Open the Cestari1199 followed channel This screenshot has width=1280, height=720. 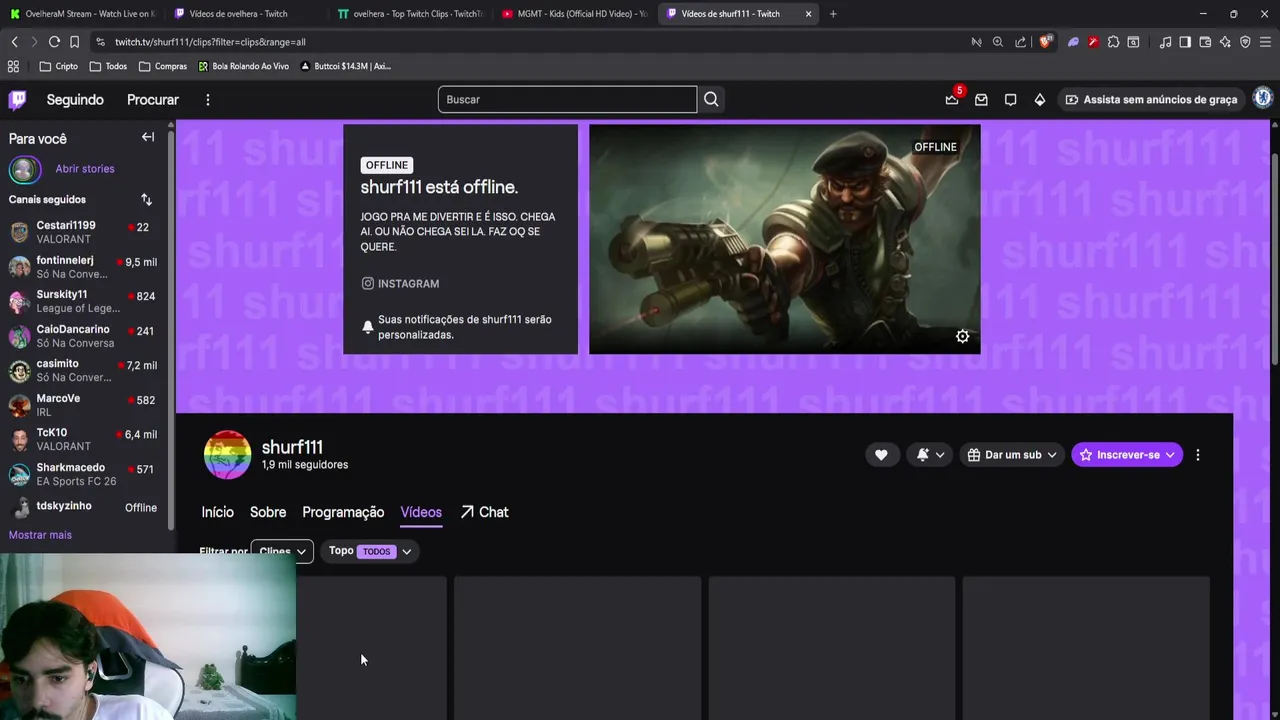[x=84, y=232]
